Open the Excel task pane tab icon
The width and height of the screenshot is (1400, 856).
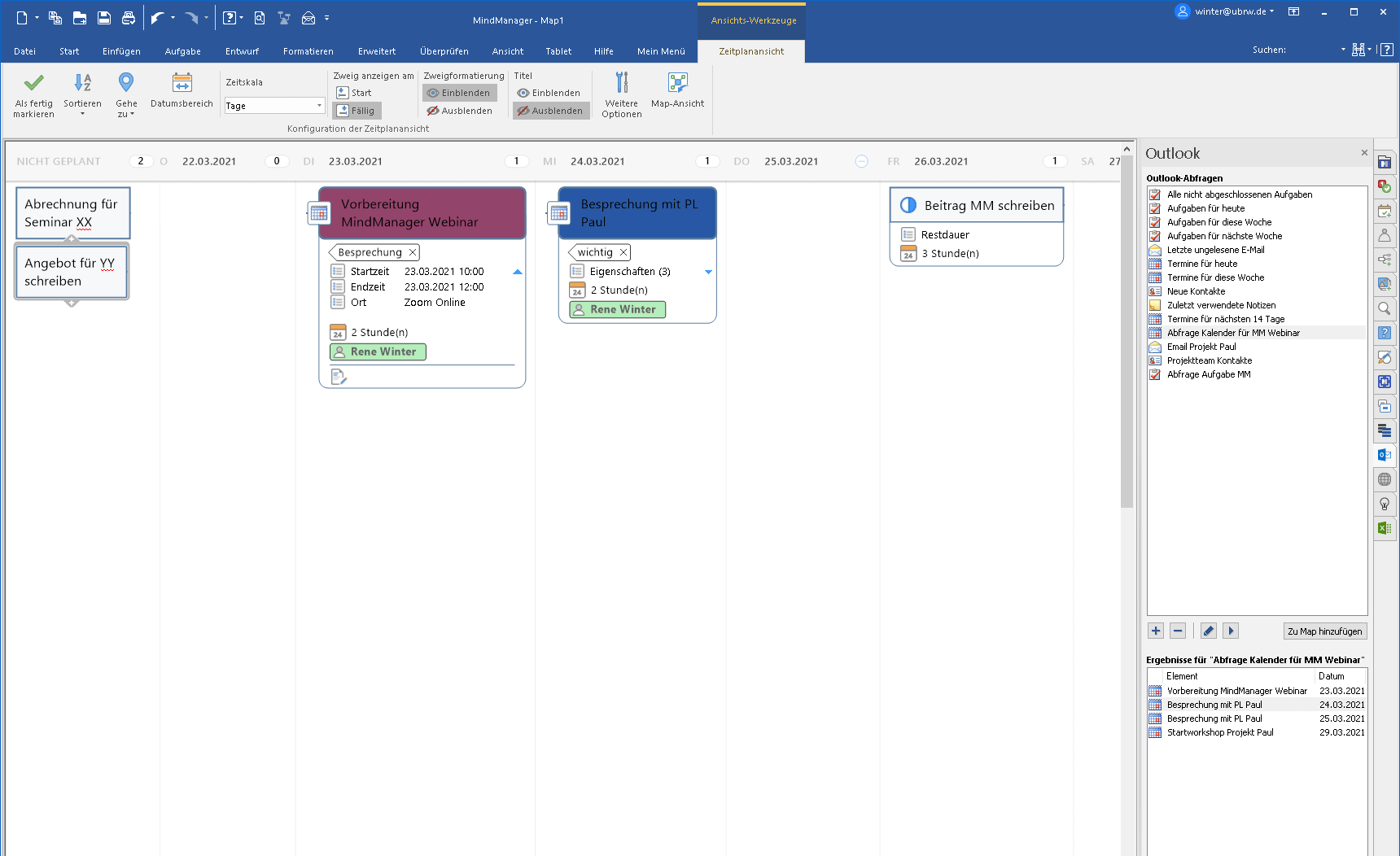pyautogui.click(x=1384, y=528)
